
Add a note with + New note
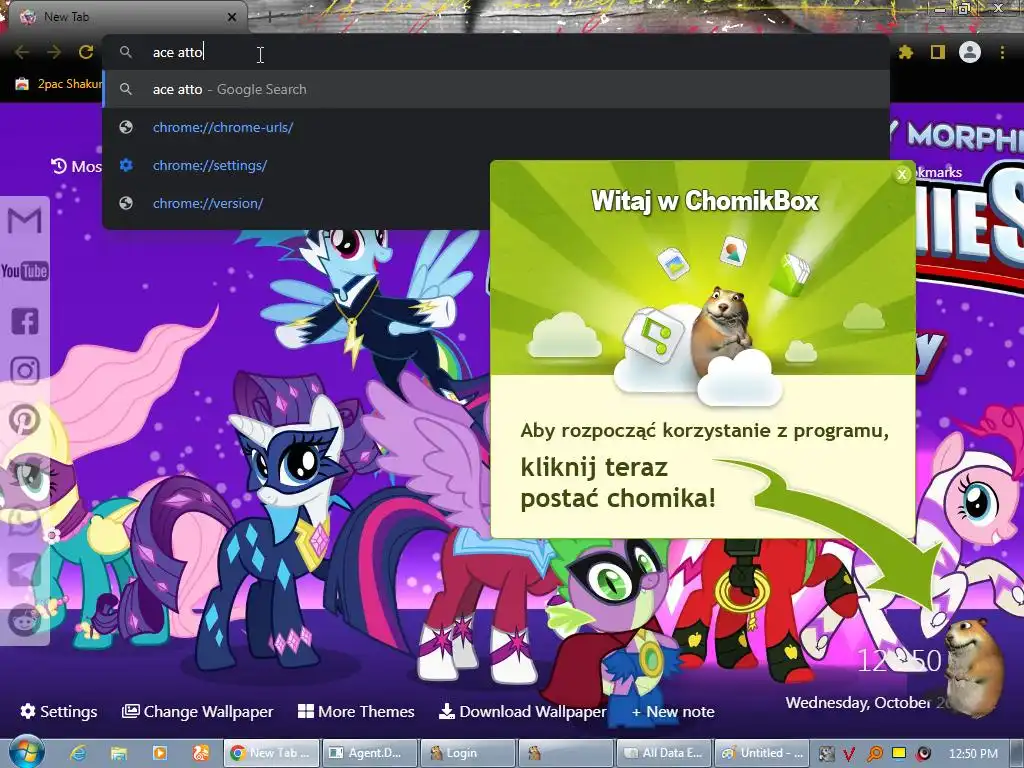click(673, 711)
